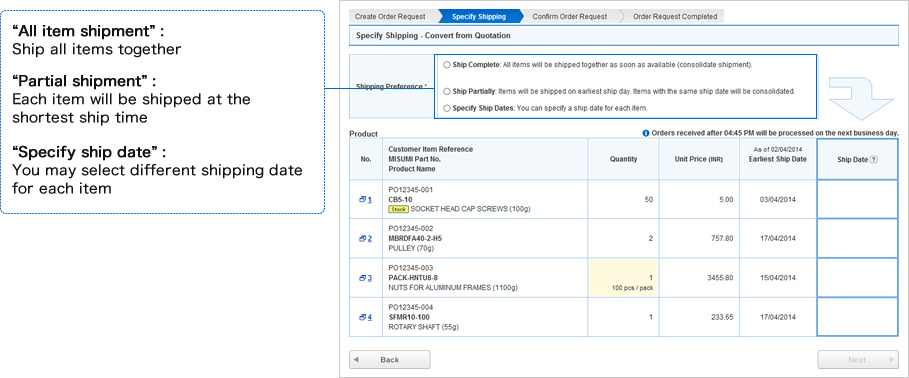
Task: Click the Back button
Action: tap(390, 359)
